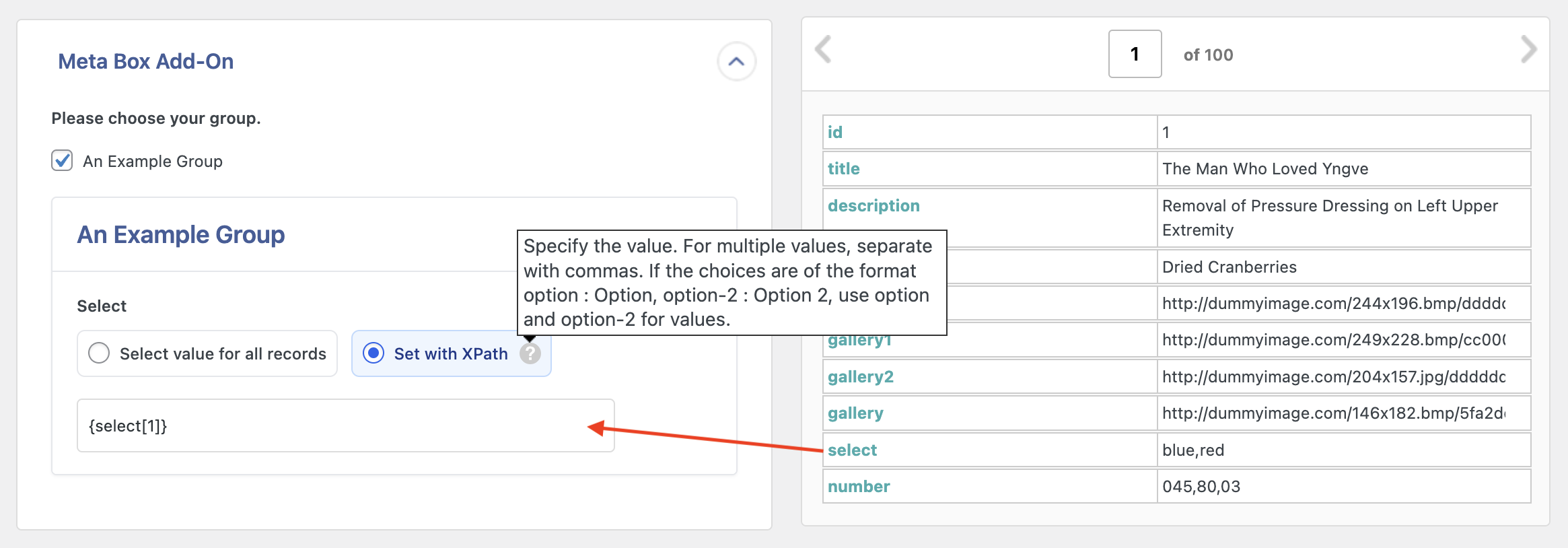Click the help question mark icon

pos(530,353)
